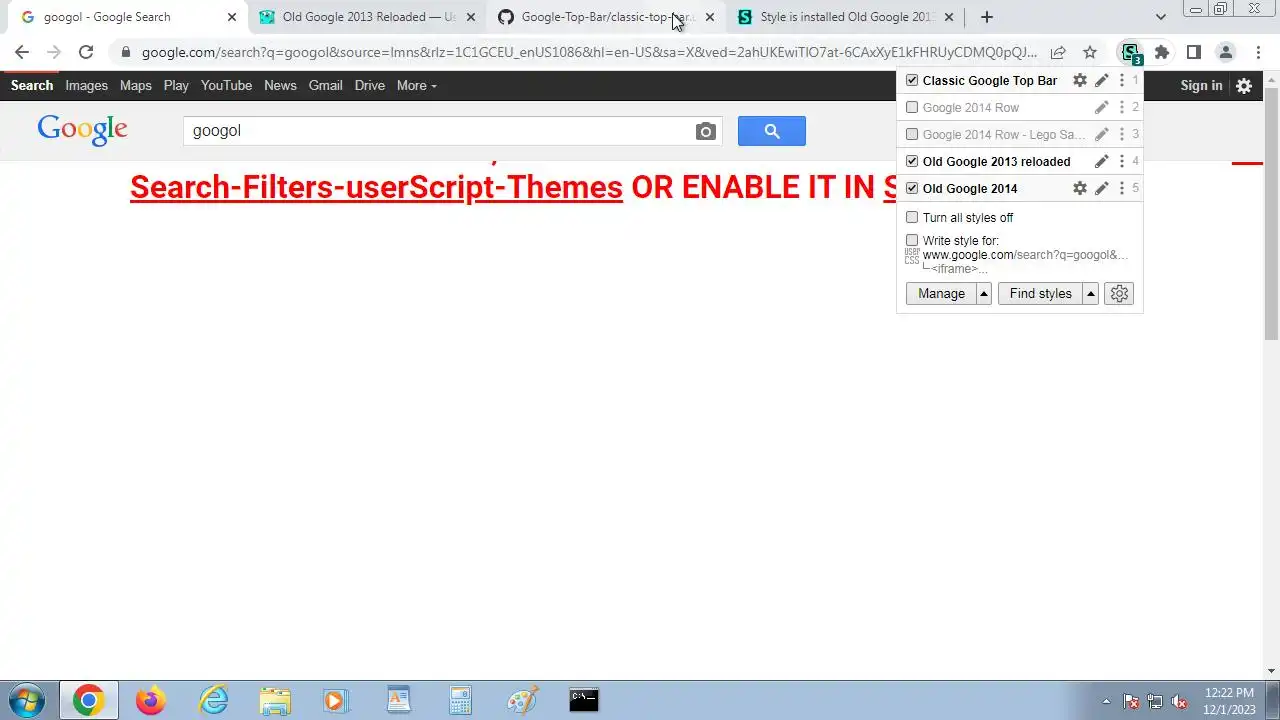Switch to Style is installed tab
Viewport: 1280px width, 720px height.
[846, 17]
